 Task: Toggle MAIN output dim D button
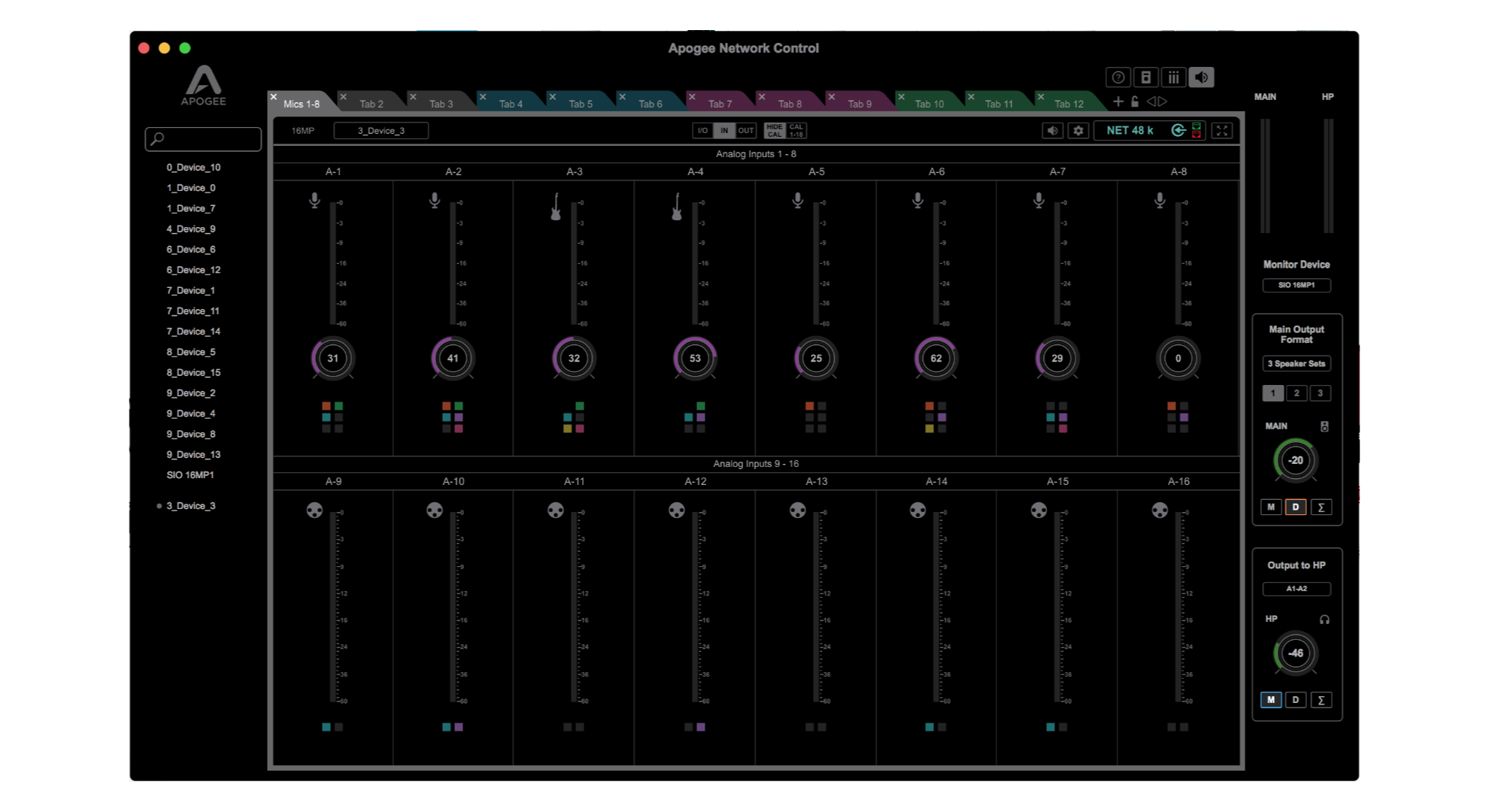point(1296,507)
